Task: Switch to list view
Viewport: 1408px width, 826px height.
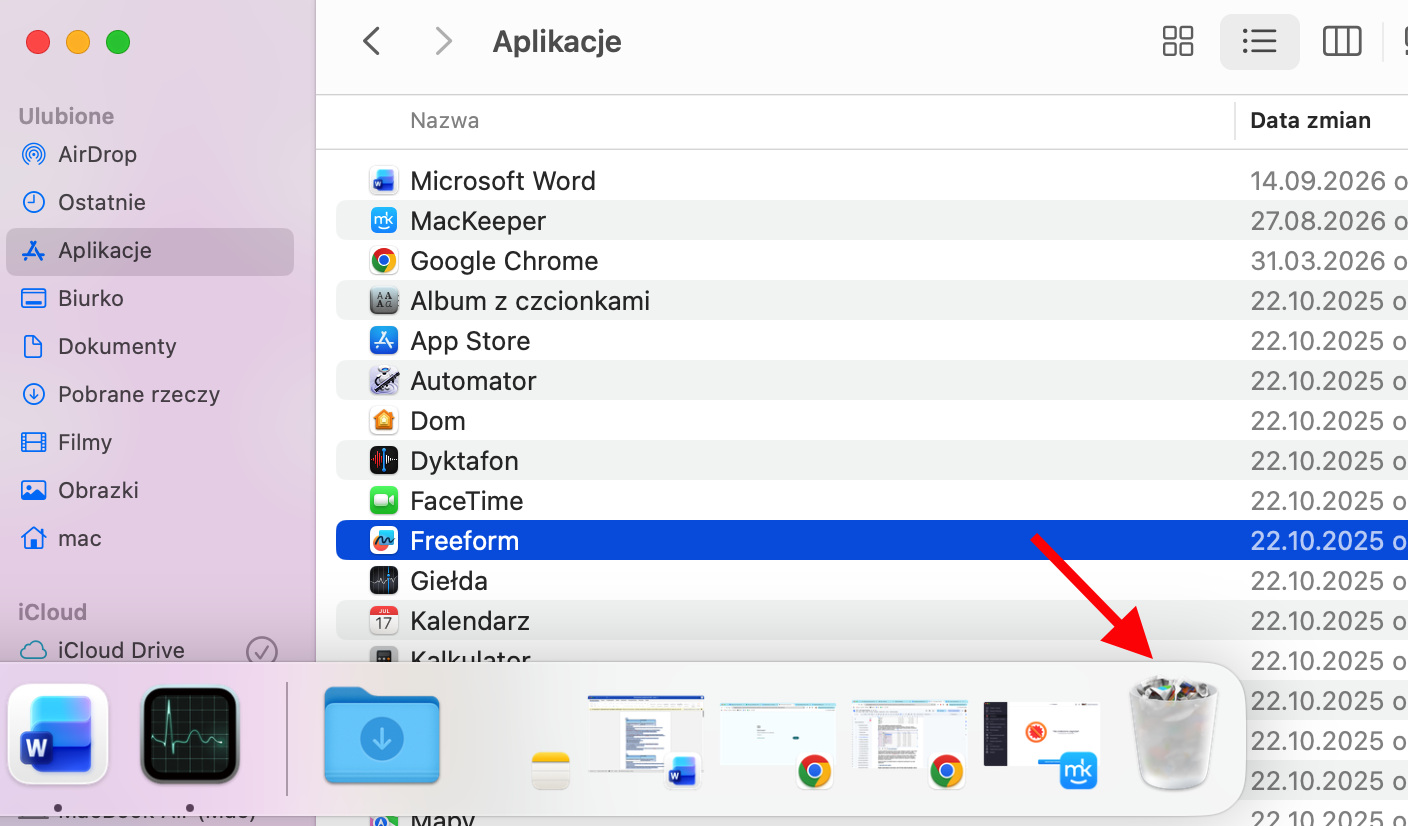Action: coord(1259,41)
